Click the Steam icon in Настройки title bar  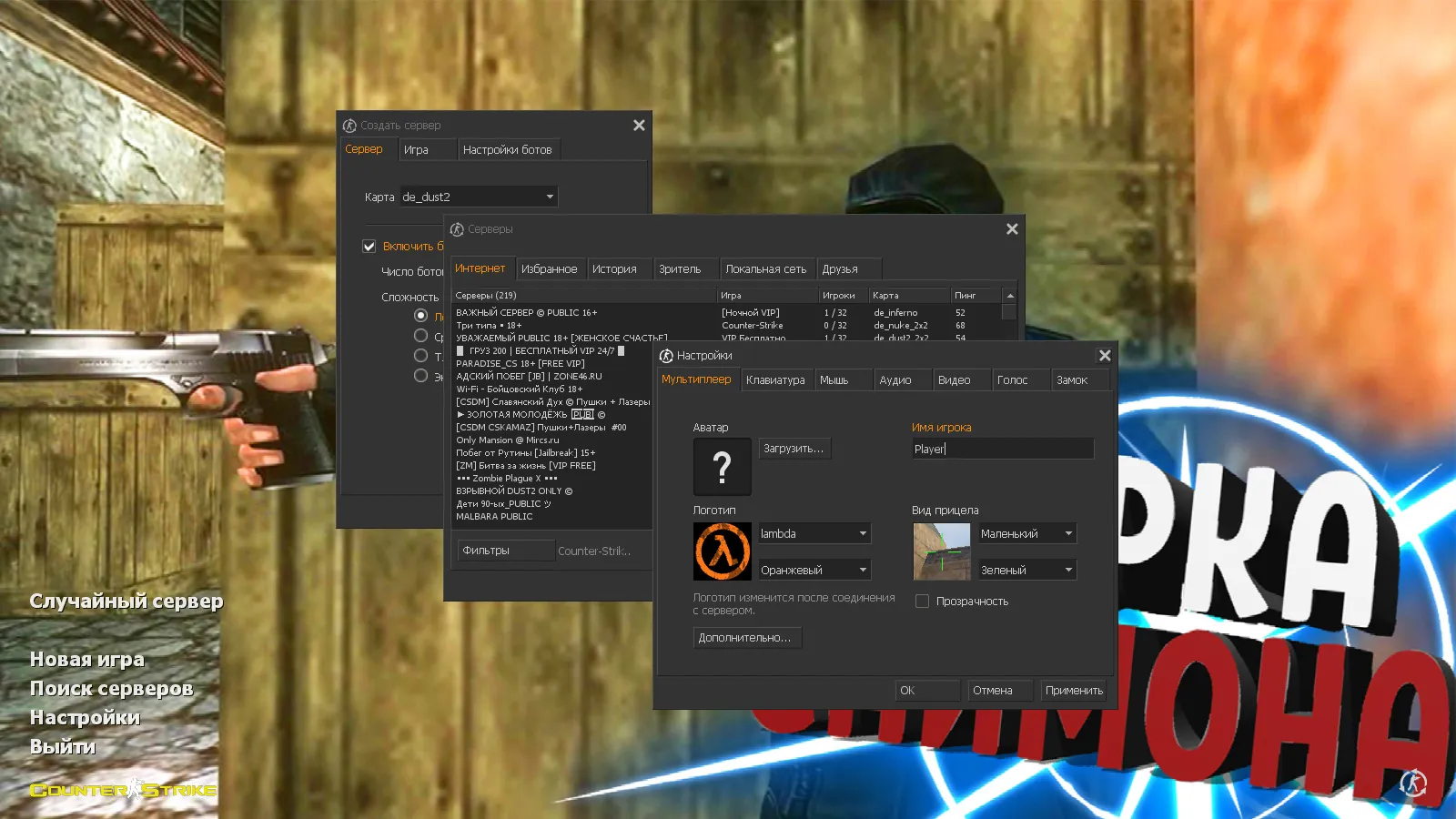coord(666,356)
